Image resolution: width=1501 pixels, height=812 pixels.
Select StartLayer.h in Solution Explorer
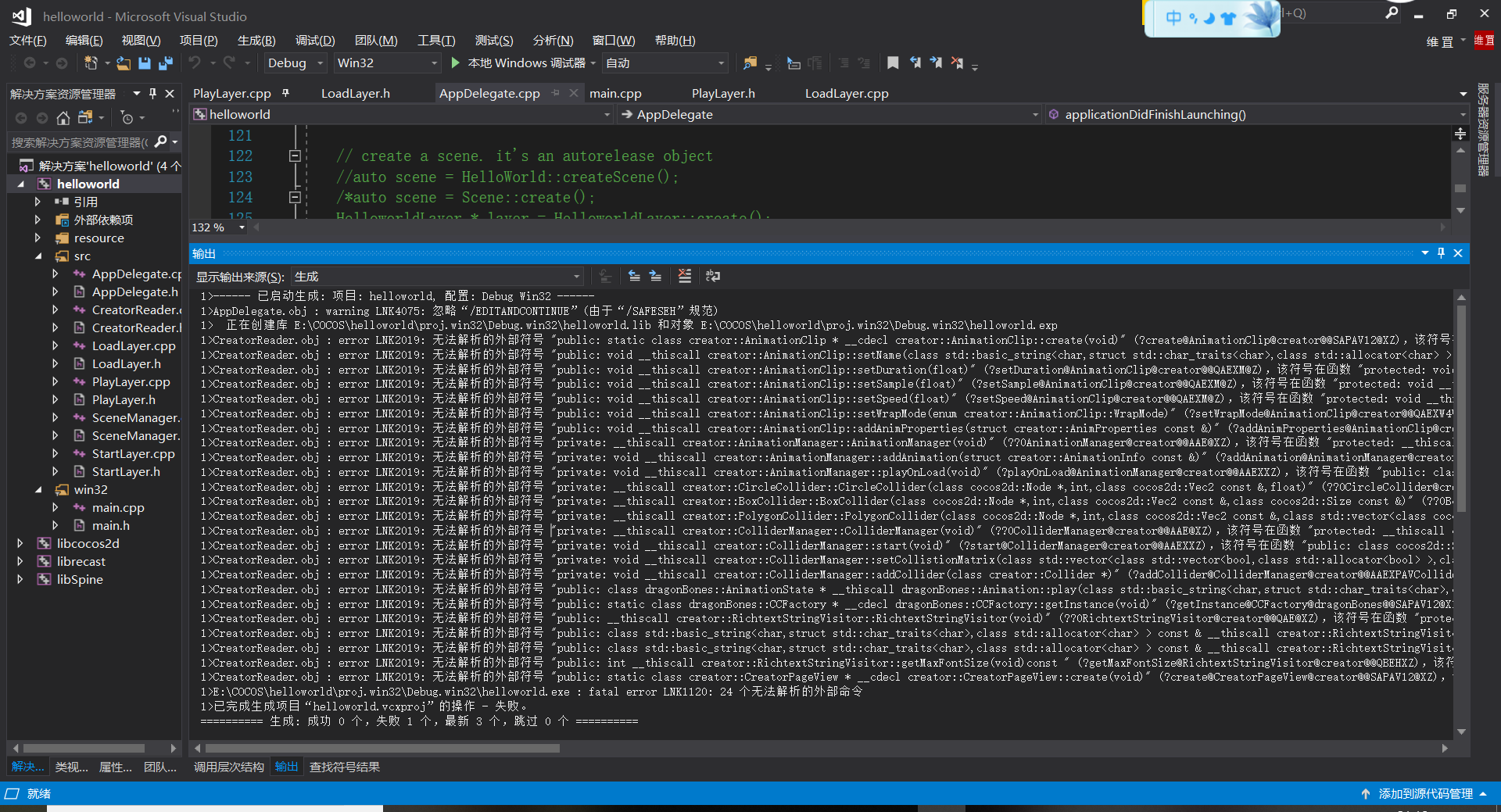coord(126,472)
